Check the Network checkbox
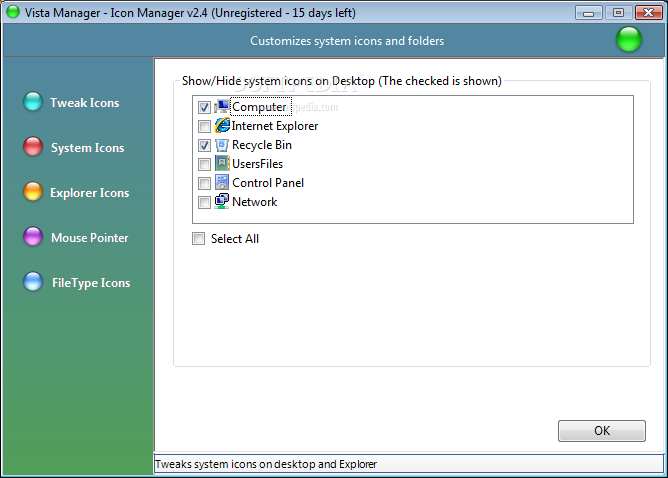The height and width of the screenshot is (478, 668). (204, 202)
